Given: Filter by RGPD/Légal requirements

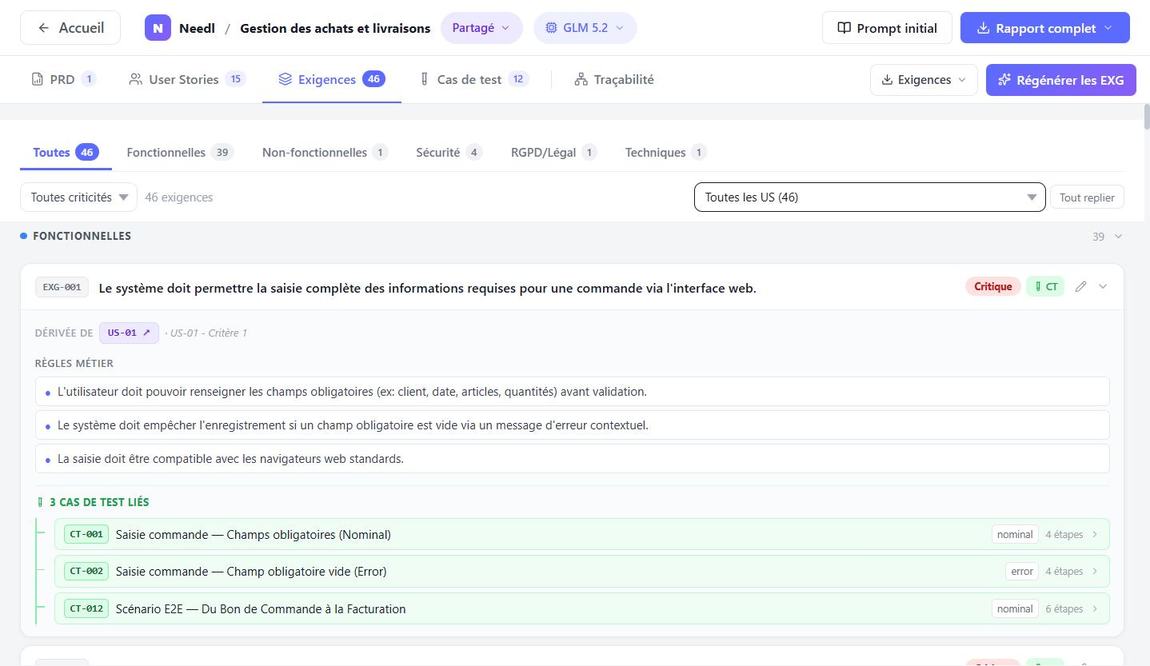Looking at the screenshot, I should coord(554,153).
